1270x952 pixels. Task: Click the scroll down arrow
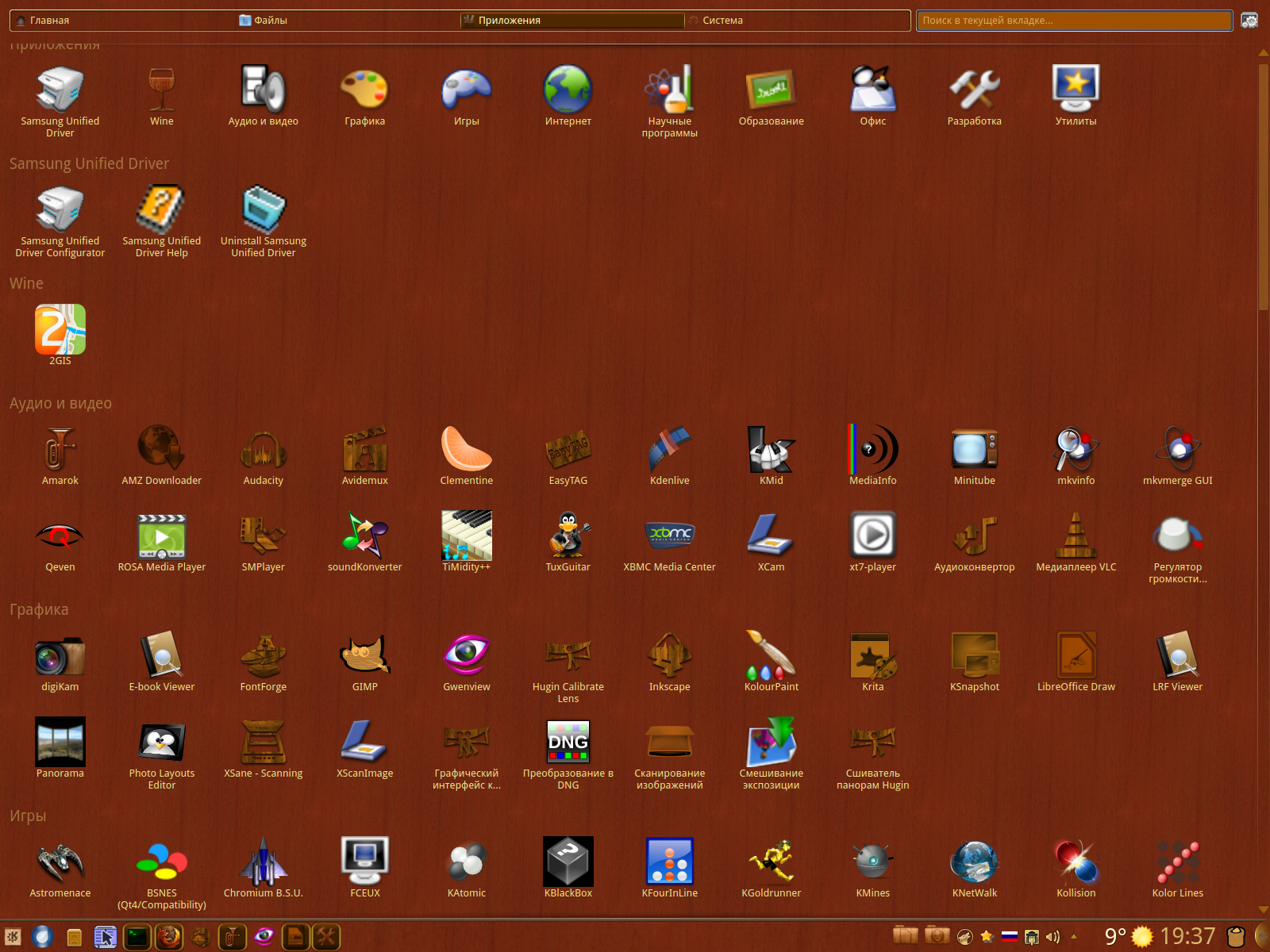[1264, 910]
